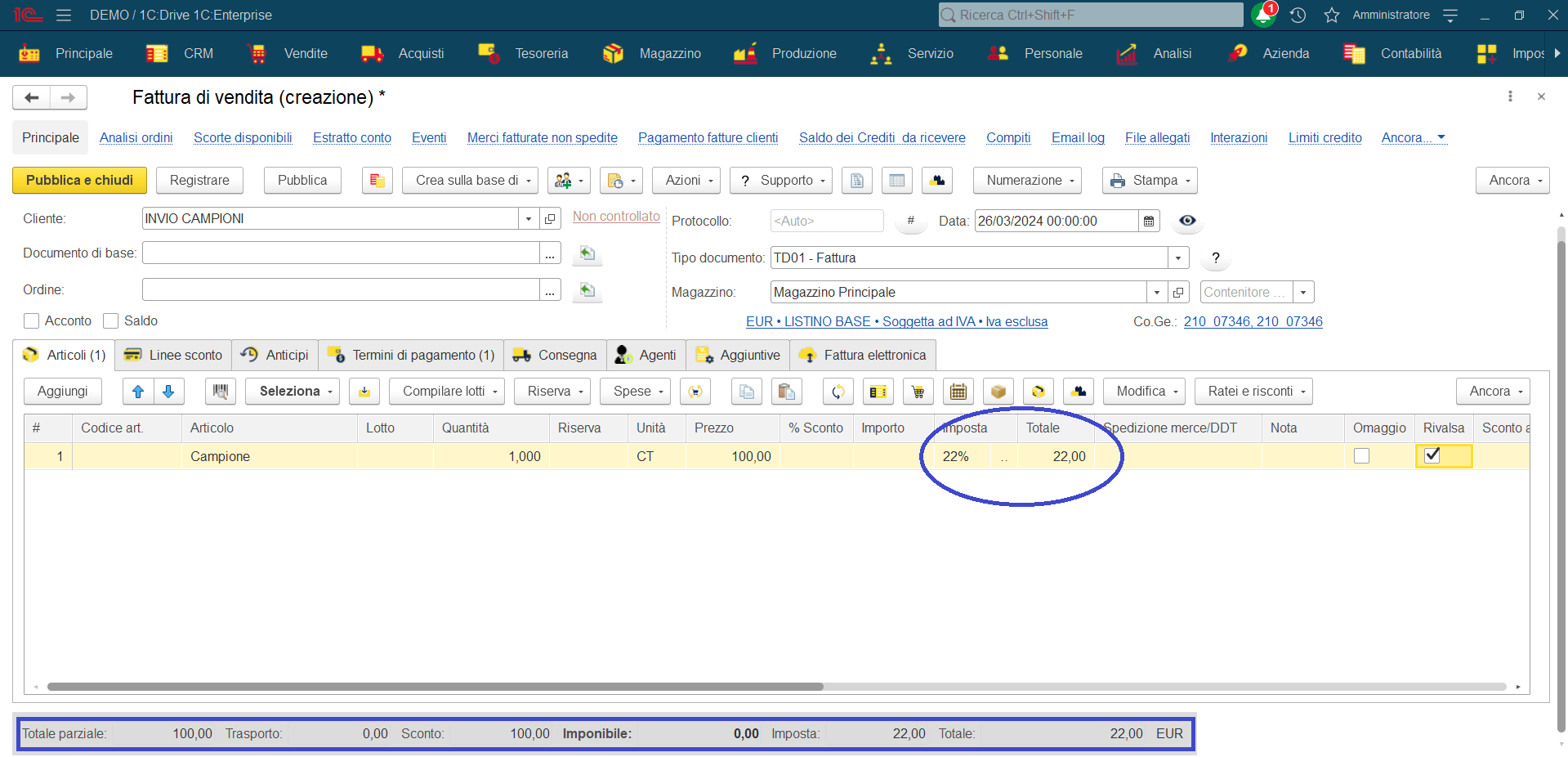Toggle the Saldo checkbox

tap(111, 321)
